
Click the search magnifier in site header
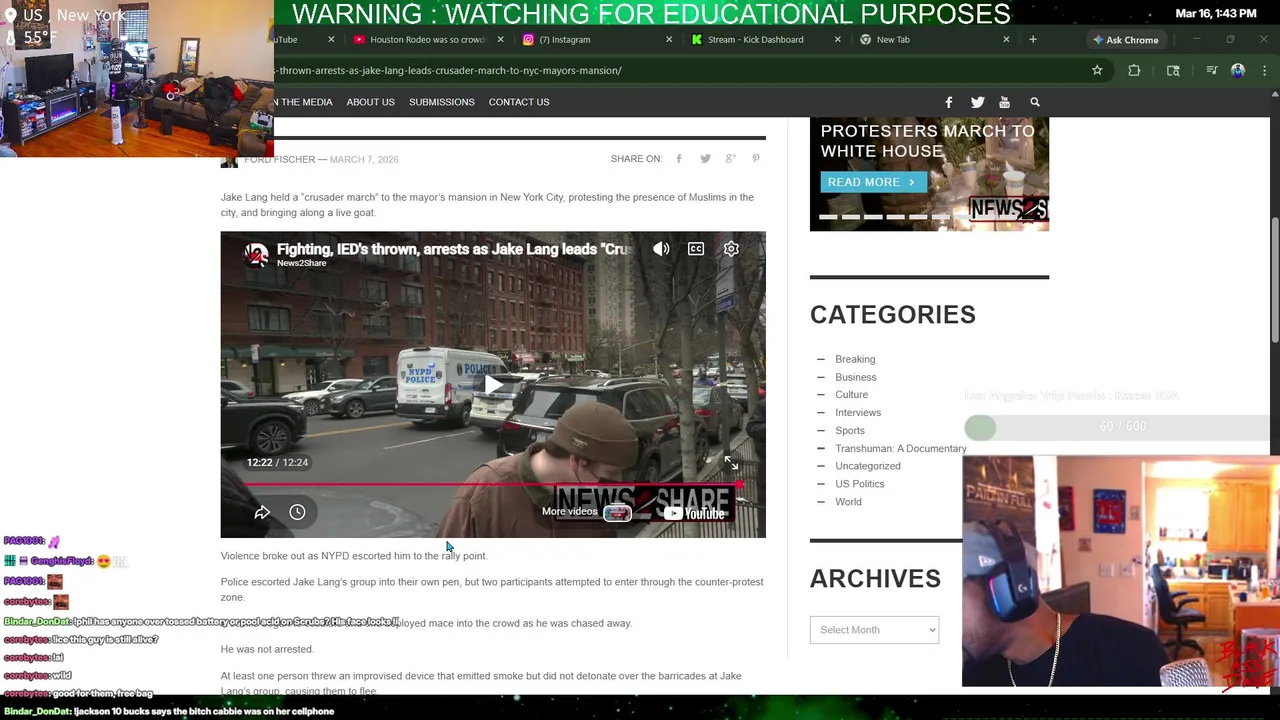(x=1035, y=102)
